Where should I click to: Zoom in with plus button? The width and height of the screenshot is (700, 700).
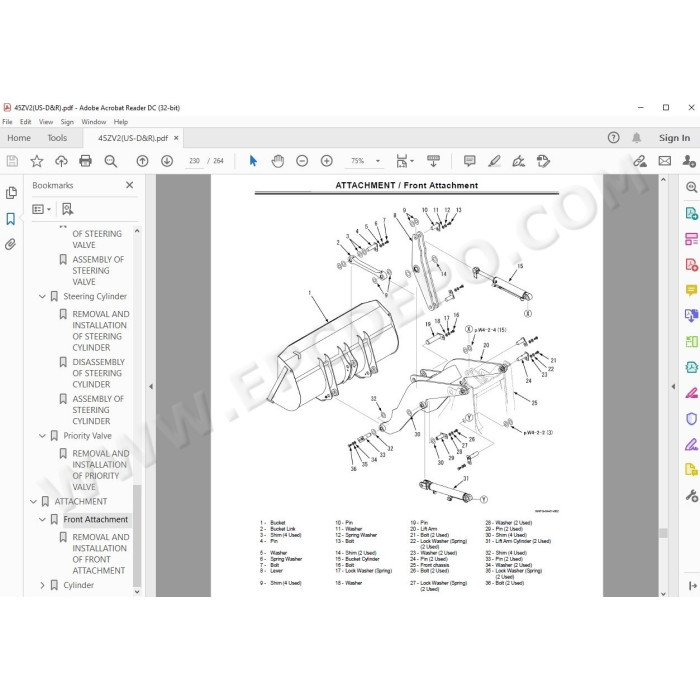(327, 161)
